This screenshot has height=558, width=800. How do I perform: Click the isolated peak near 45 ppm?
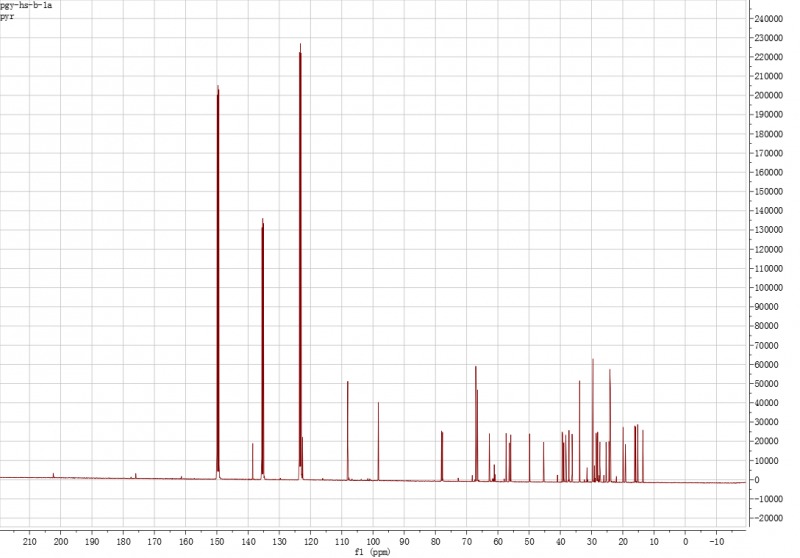(x=543, y=462)
